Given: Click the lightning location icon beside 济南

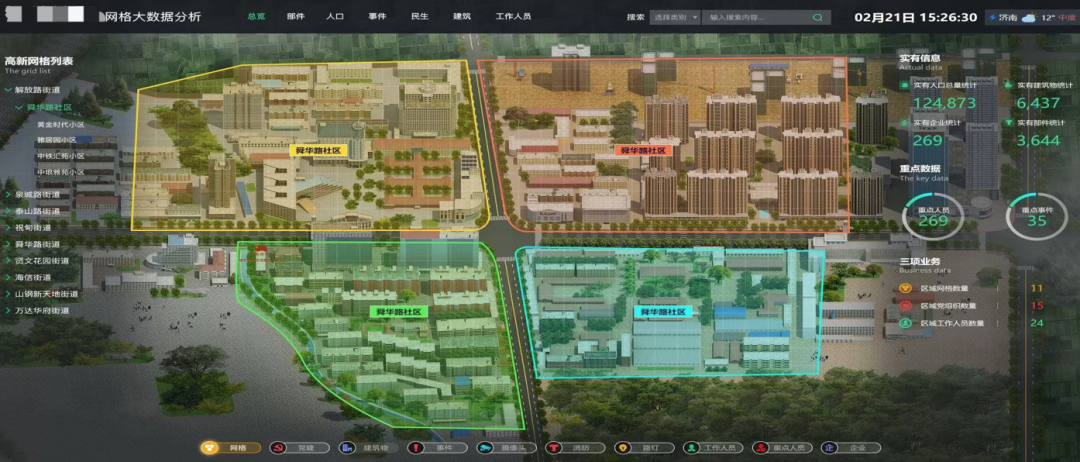Looking at the screenshot, I should (x=993, y=17).
